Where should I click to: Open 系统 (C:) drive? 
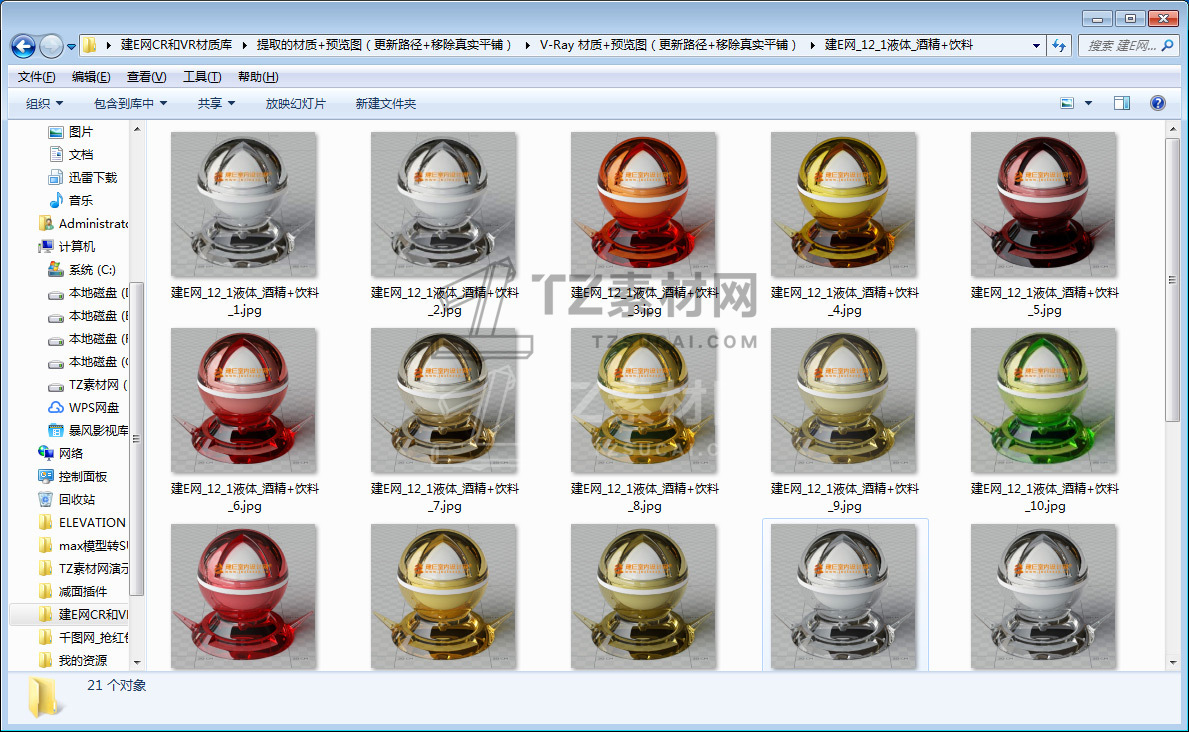pos(82,269)
